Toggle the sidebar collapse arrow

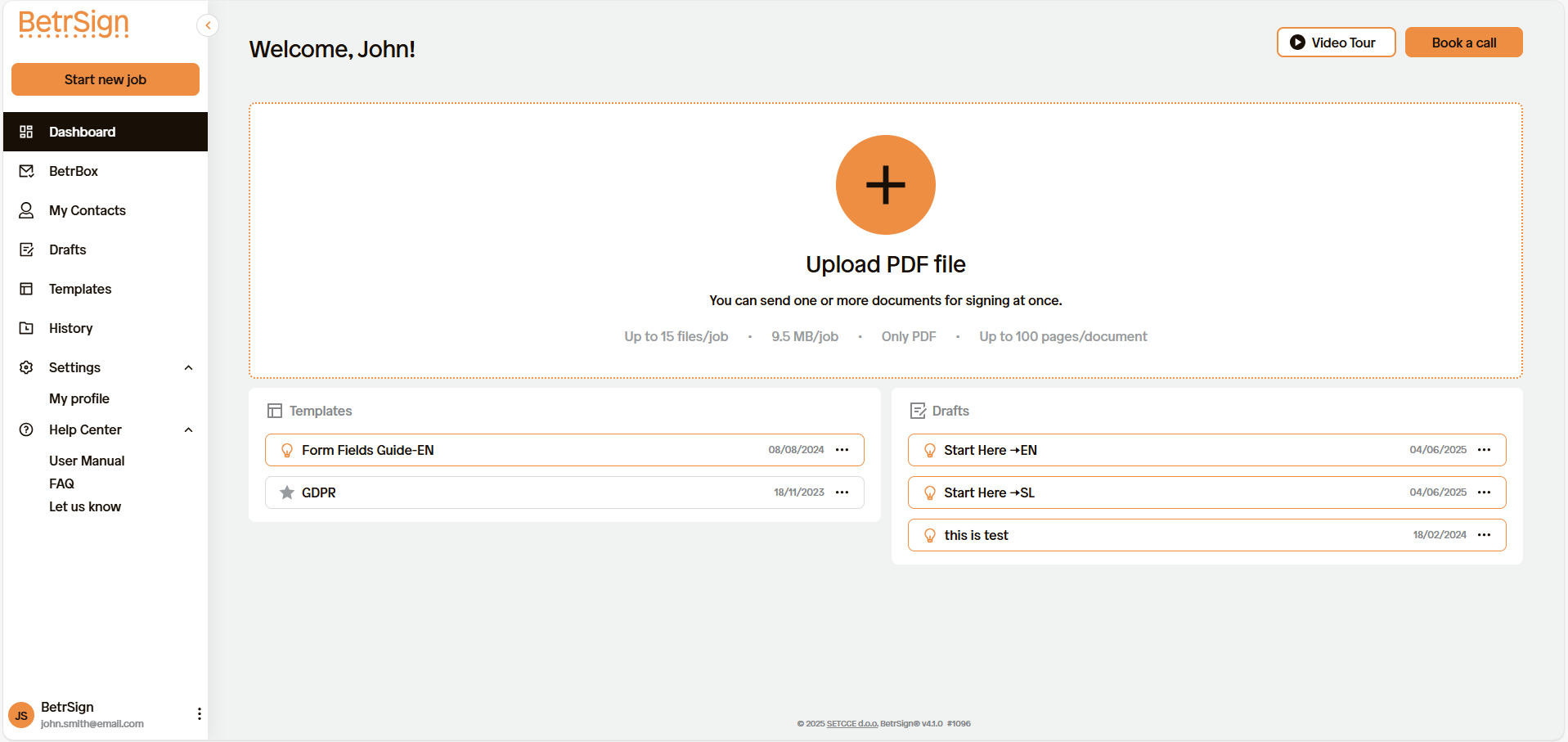coord(208,25)
